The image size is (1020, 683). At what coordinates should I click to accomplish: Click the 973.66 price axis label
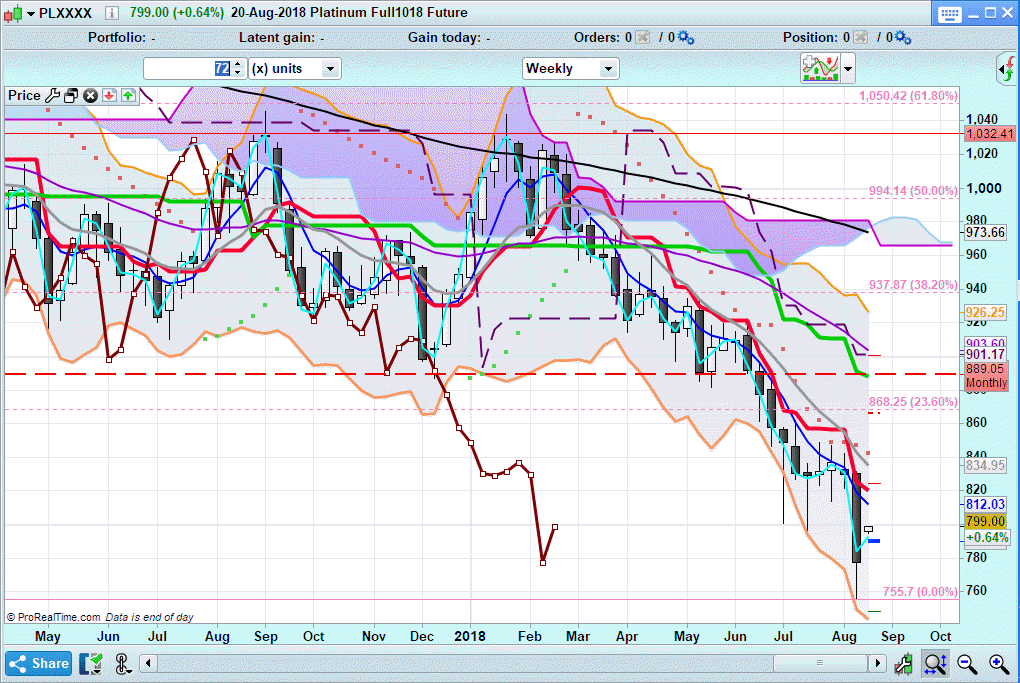985,233
